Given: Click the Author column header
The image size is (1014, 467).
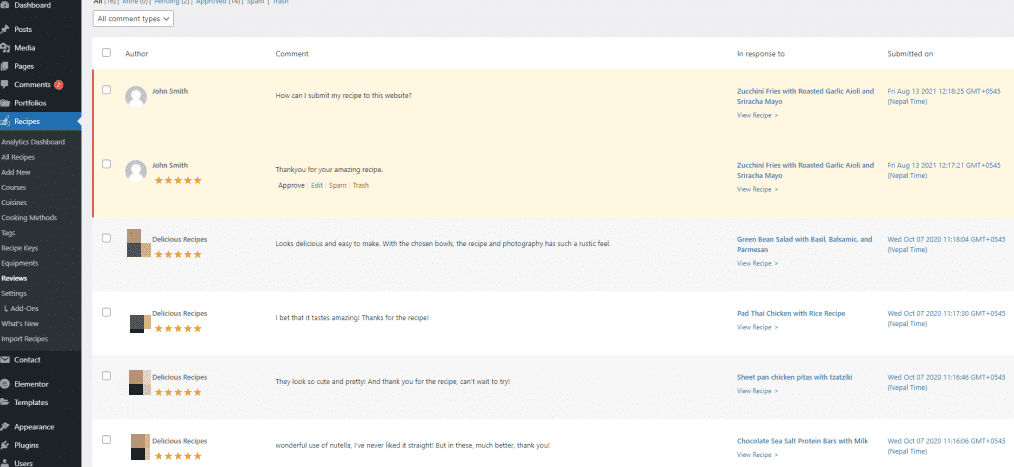Looking at the screenshot, I should coord(136,54).
